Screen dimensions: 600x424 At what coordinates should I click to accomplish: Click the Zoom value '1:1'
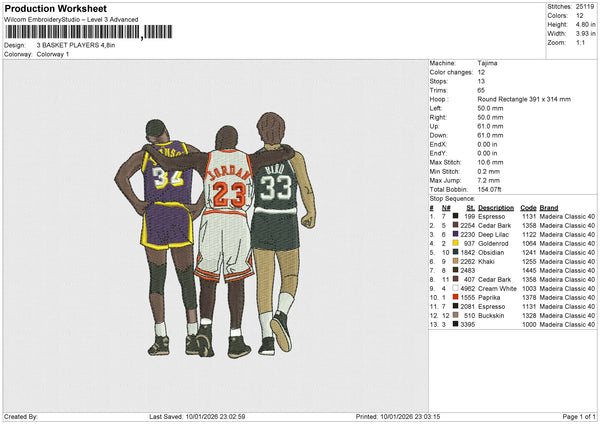(x=580, y=42)
